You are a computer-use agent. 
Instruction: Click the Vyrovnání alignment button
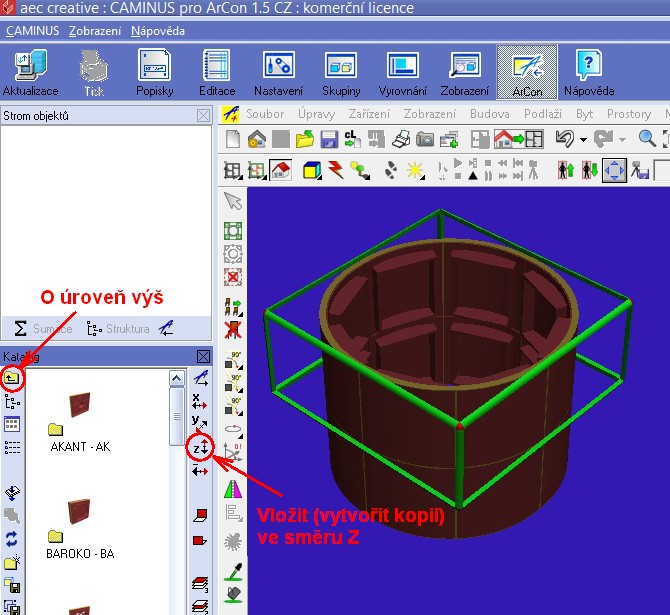pyautogui.click(x=403, y=73)
